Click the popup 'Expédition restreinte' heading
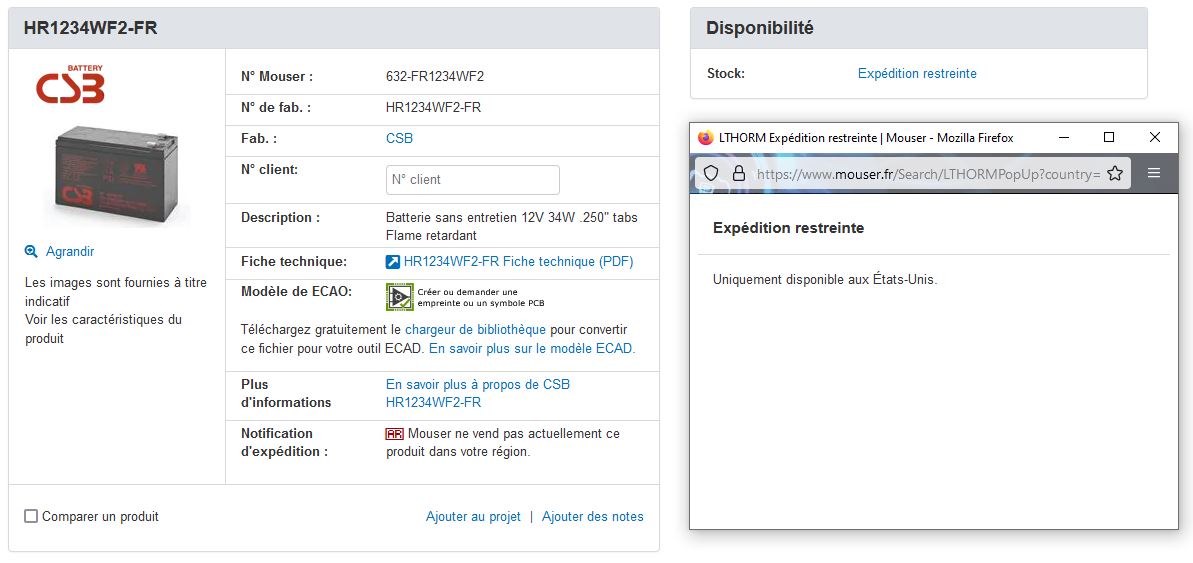Image resolution: width=1193 pixels, height=563 pixels. tap(788, 228)
